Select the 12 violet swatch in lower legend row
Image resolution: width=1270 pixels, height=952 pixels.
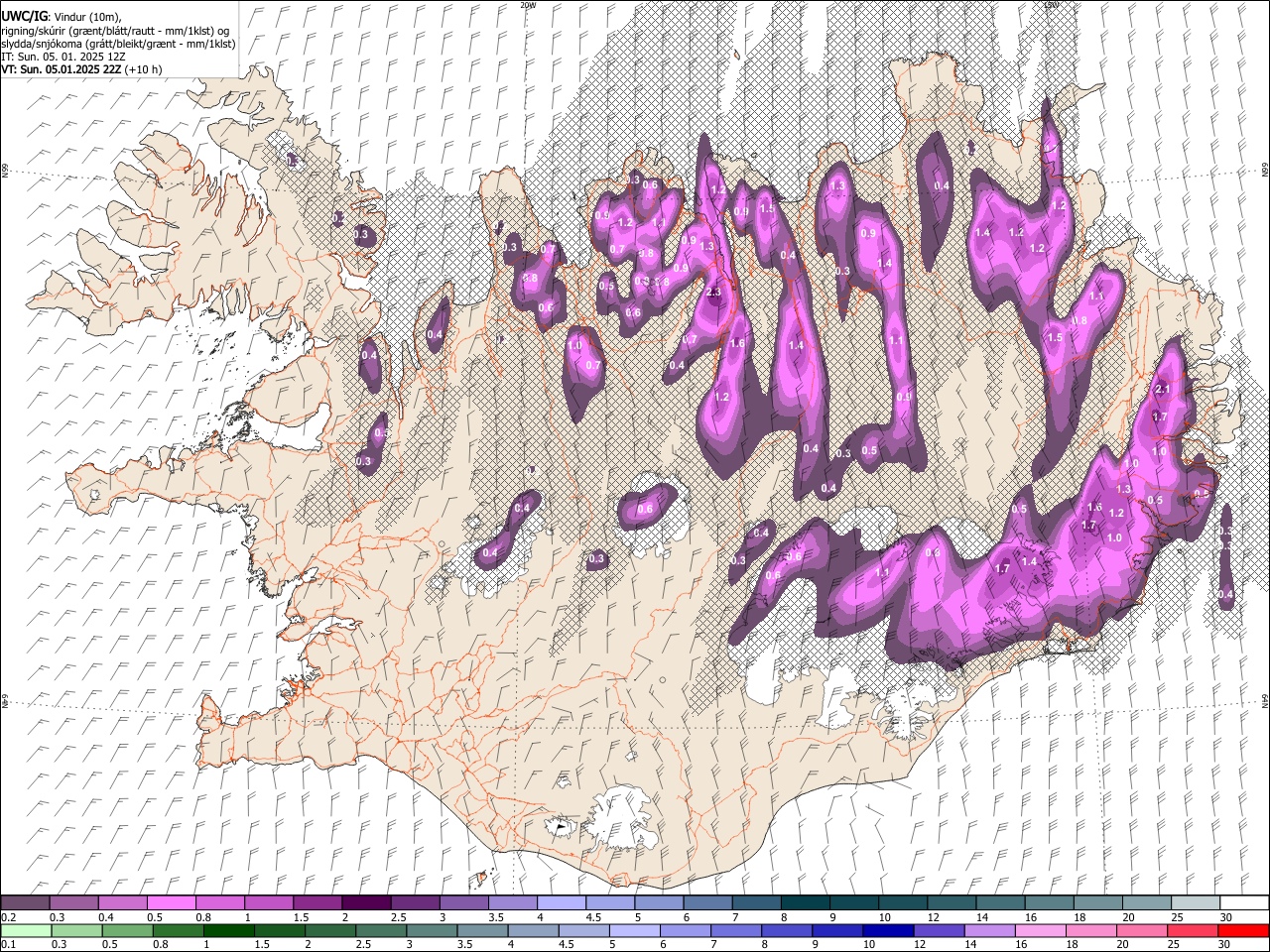pos(938,930)
